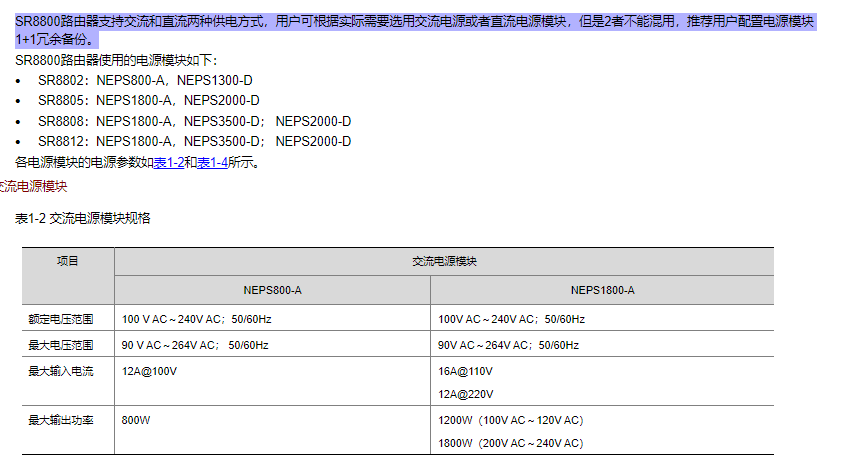Click the 16A@110V value
Image resolution: width=853 pixels, height=472 pixels.
tap(466, 371)
